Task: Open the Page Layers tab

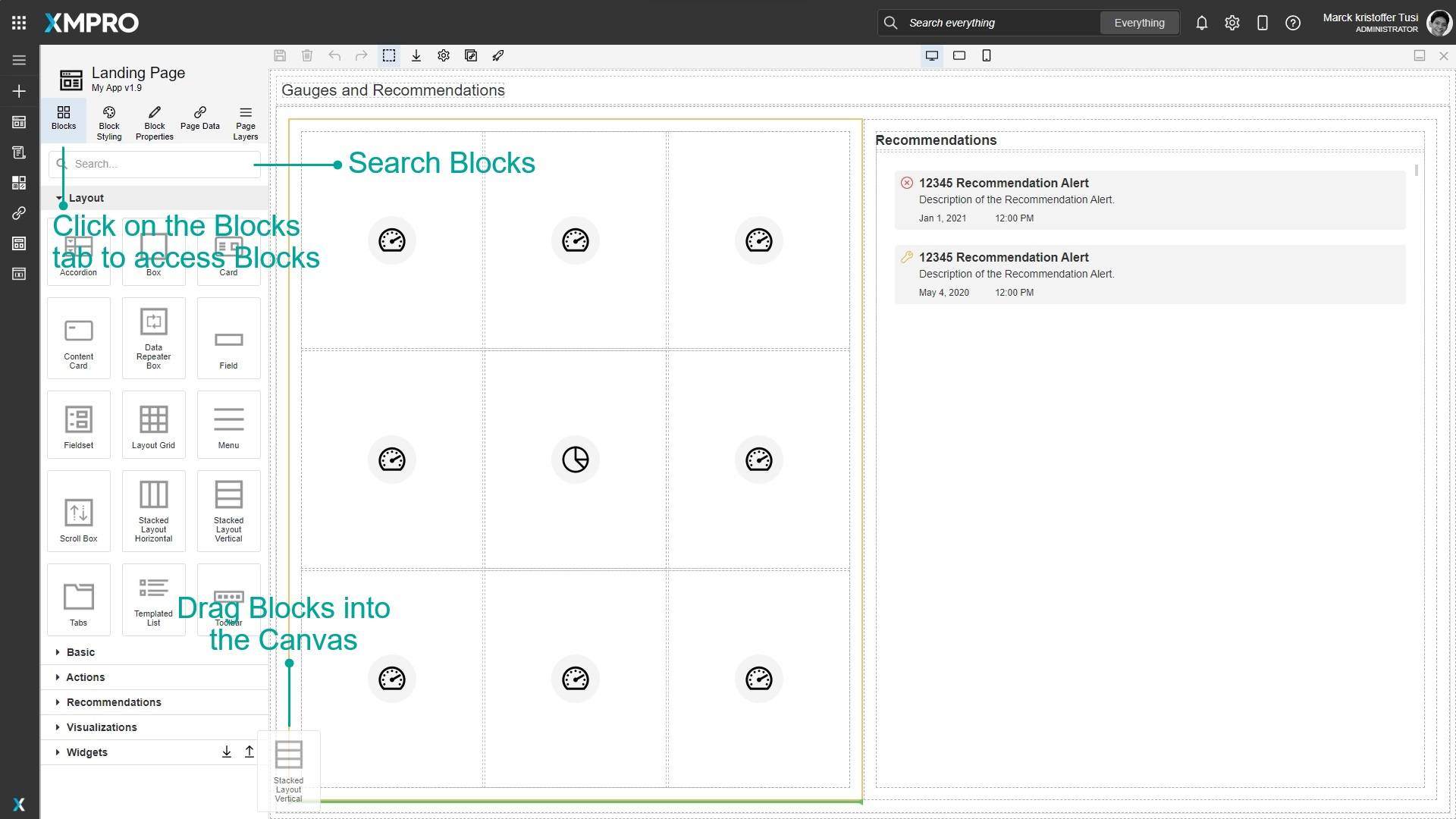Action: point(244,121)
